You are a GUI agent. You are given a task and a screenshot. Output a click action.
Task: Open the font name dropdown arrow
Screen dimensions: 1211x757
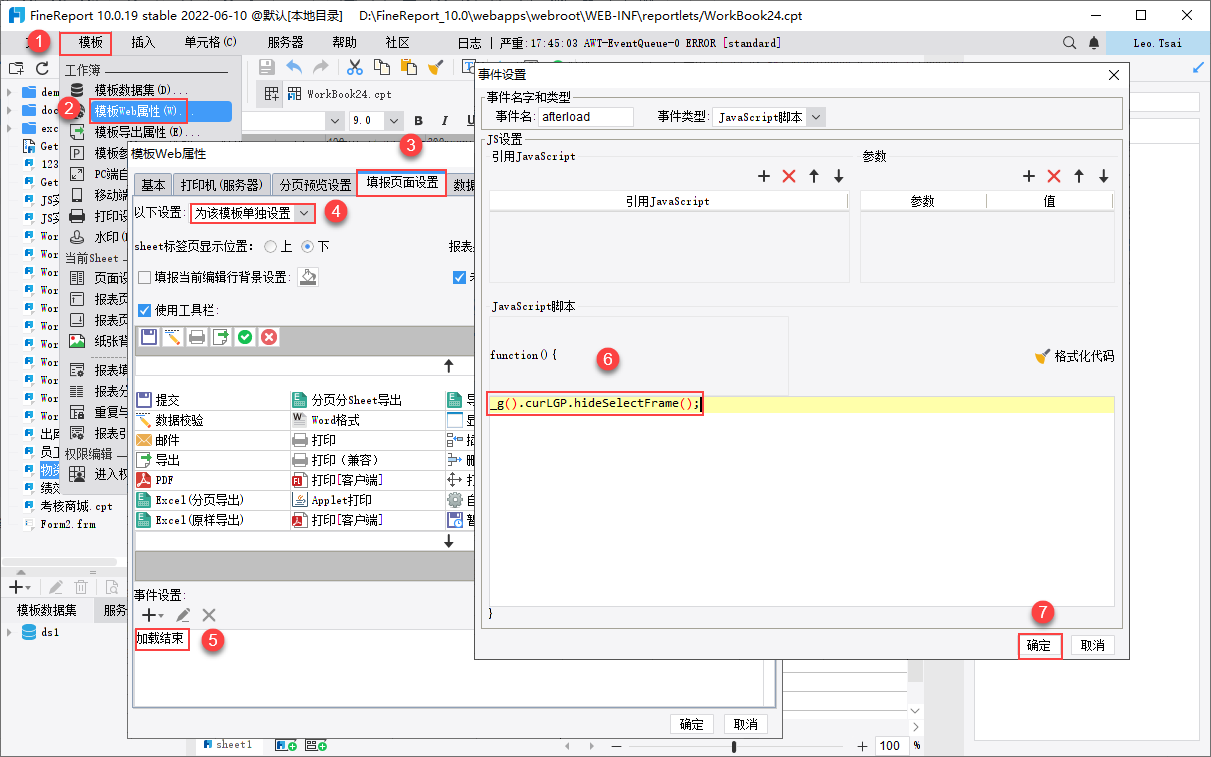click(335, 120)
